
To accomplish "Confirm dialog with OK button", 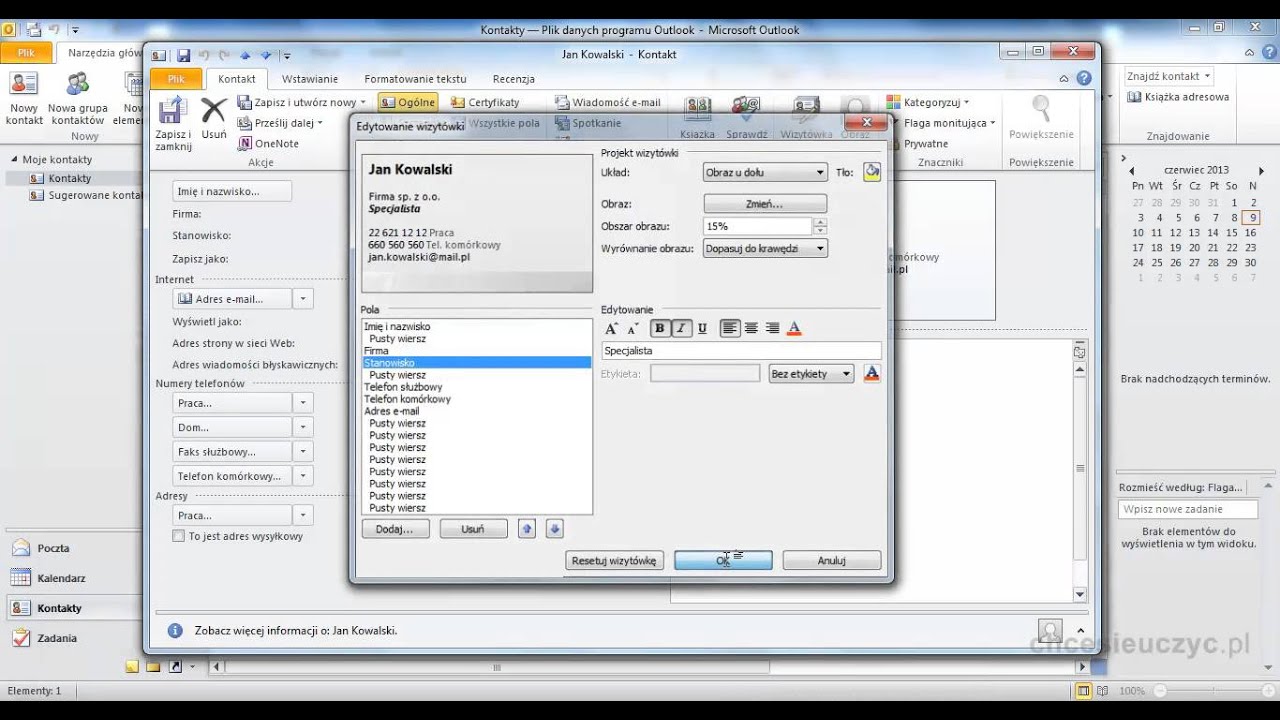I will [x=723, y=561].
